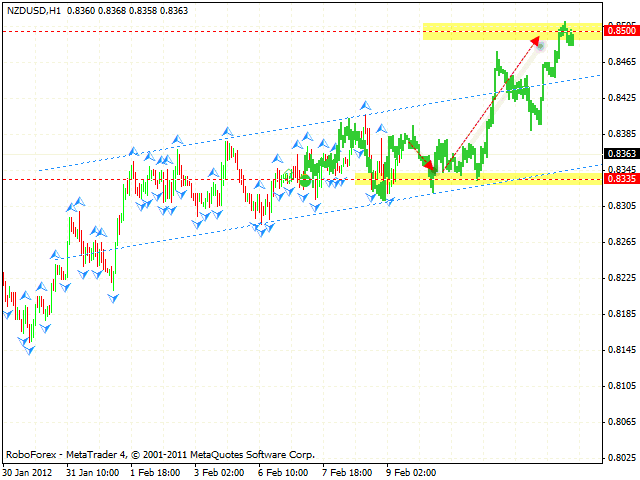Click the upward red arrow head near 0.8500

click(x=536, y=40)
